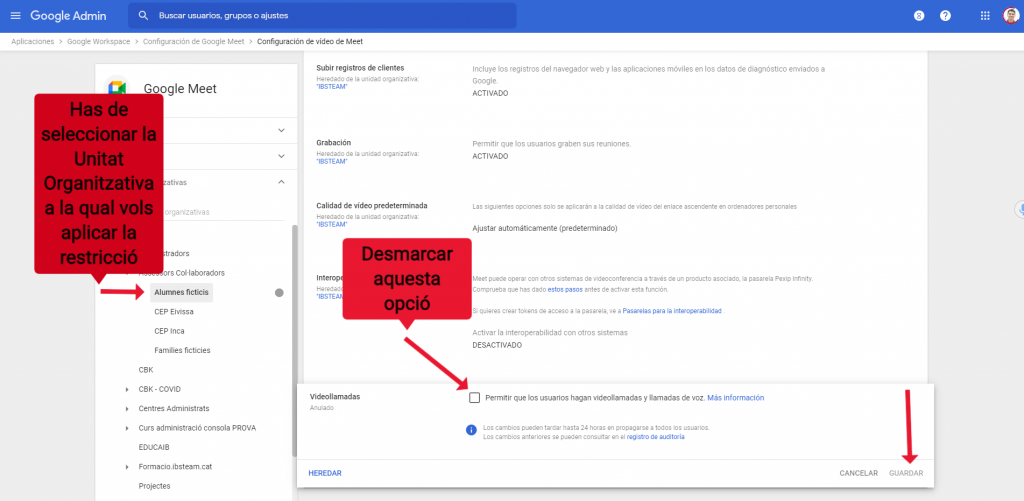Click the gray dot beside Alumnes ficticis
This screenshot has width=1024, height=501.
pos(280,293)
